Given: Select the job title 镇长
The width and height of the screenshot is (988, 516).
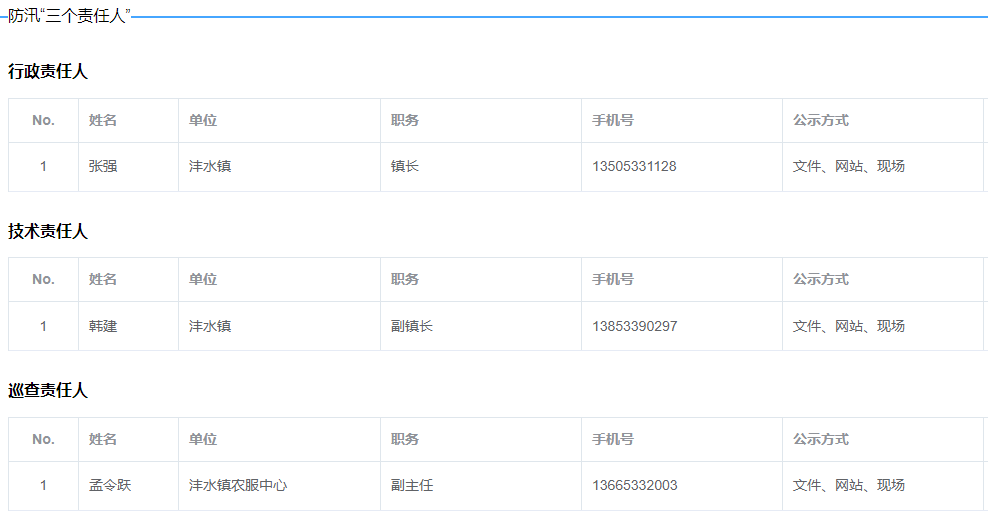Looking at the screenshot, I should point(405,166).
